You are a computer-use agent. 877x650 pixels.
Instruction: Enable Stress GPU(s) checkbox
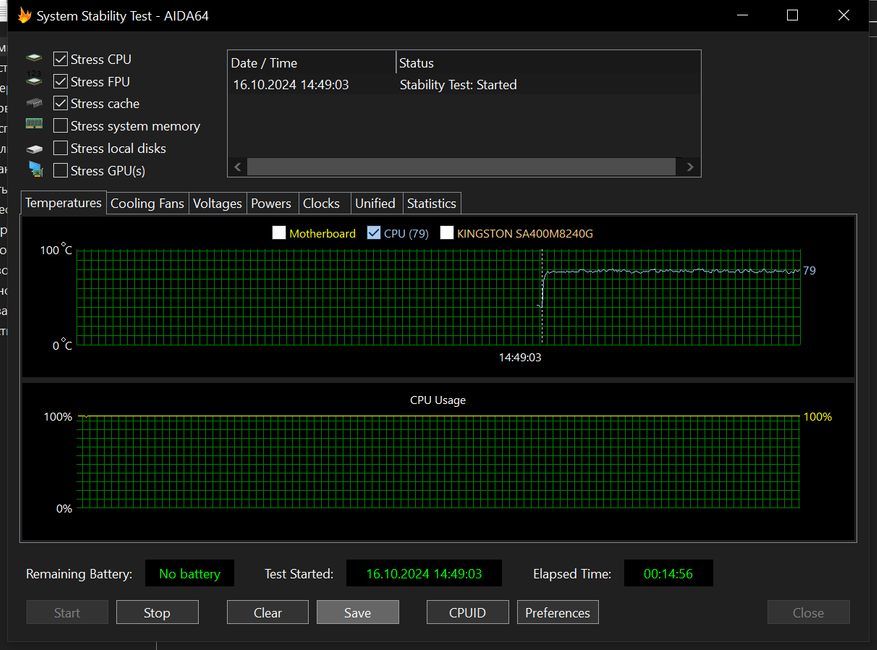(61, 171)
